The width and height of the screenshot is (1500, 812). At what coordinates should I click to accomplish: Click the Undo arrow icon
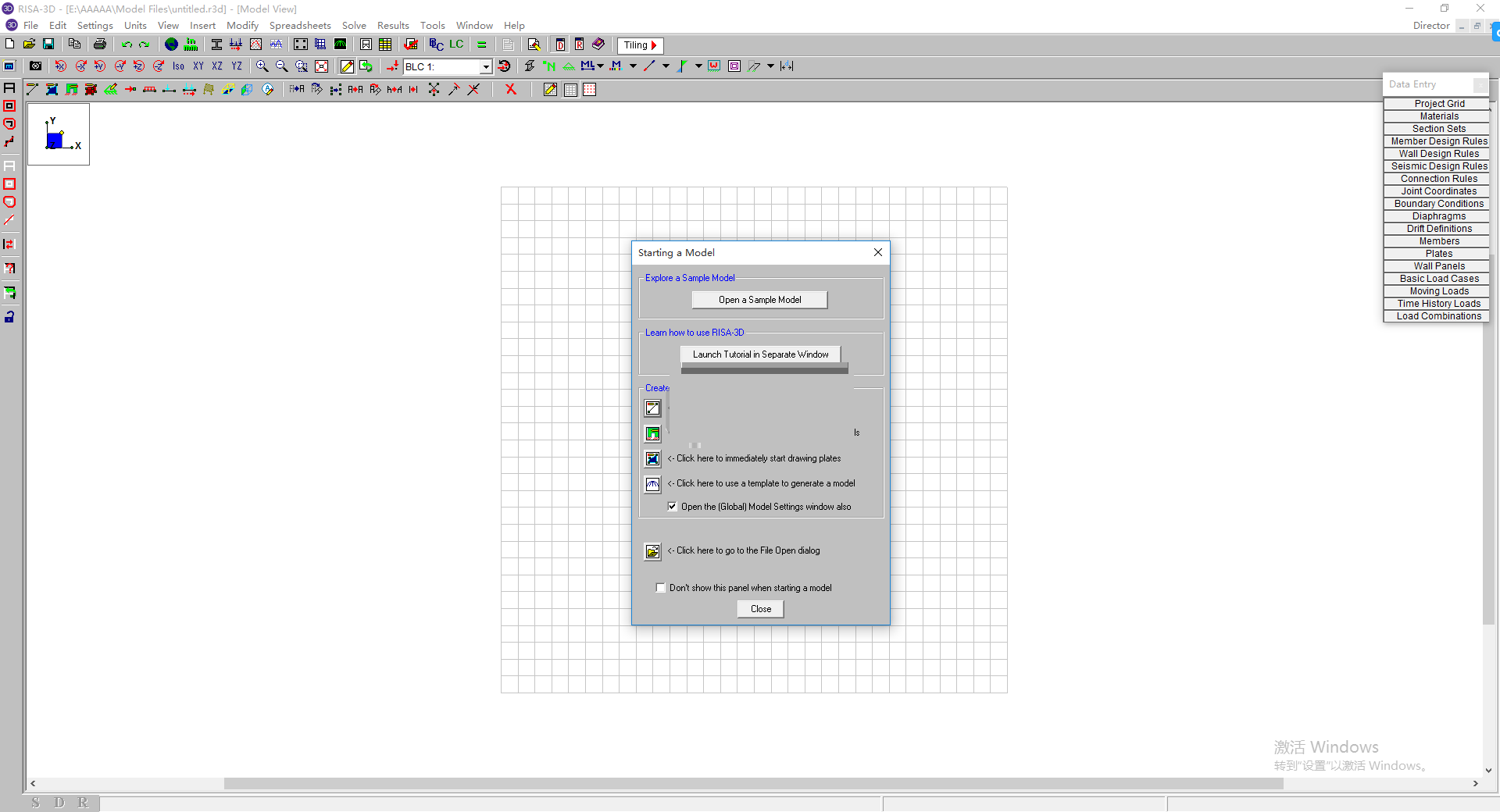click(x=126, y=45)
